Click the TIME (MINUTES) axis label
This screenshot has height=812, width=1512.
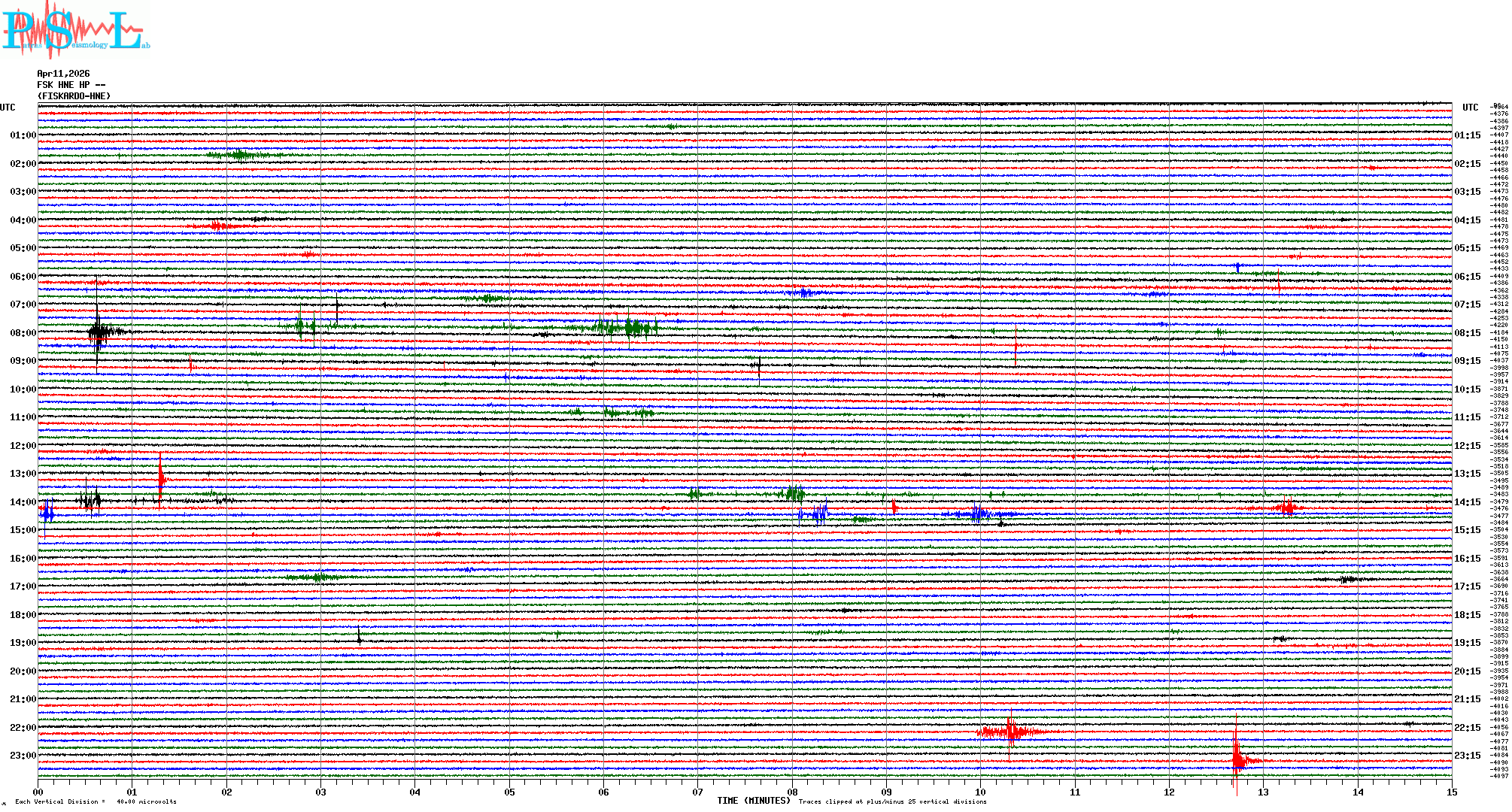click(753, 801)
